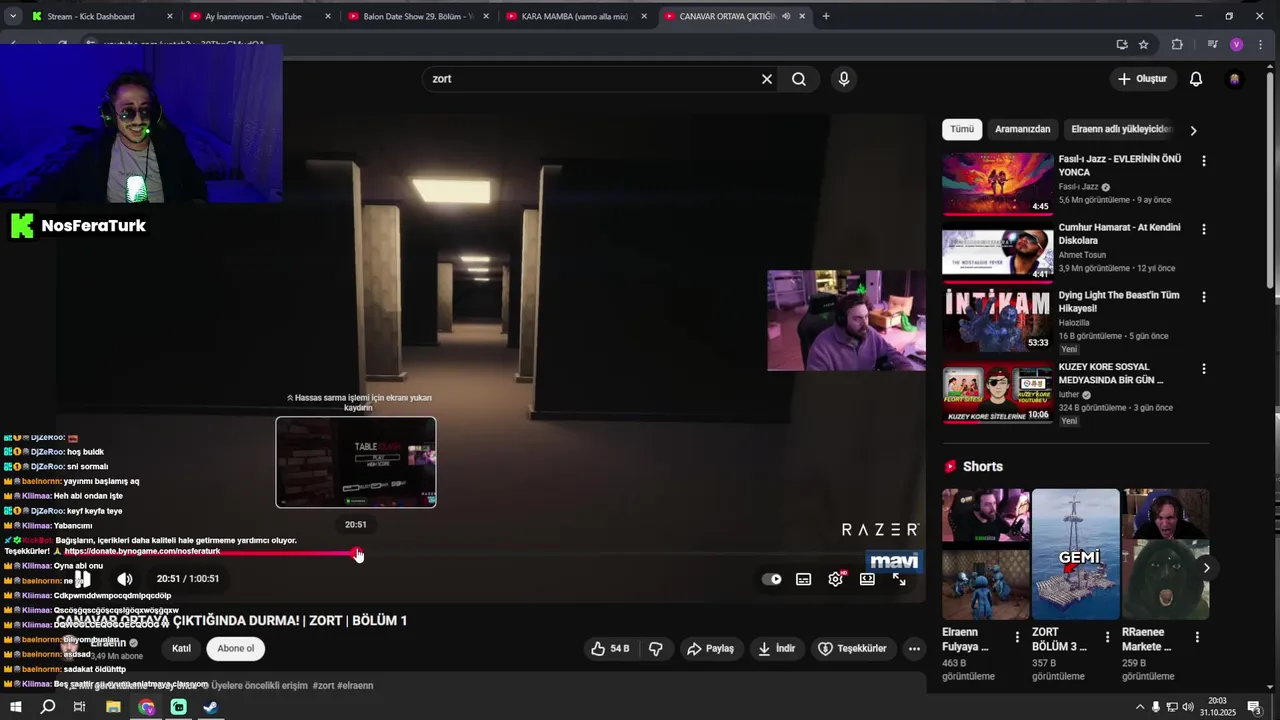Like the video with 54 B
Image resolution: width=1280 pixels, height=720 pixels.
click(610, 648)
